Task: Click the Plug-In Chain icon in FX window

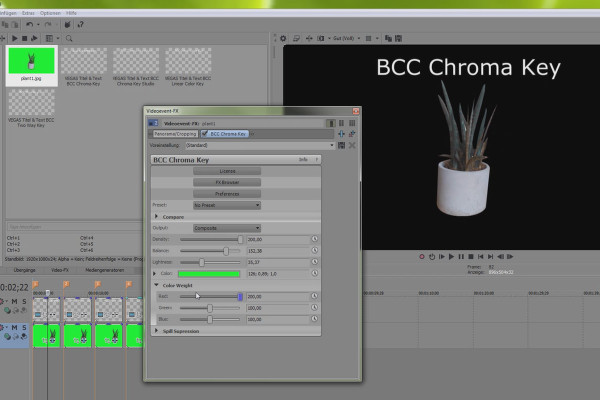Action: pyautogui.click(x=341, y=134)
